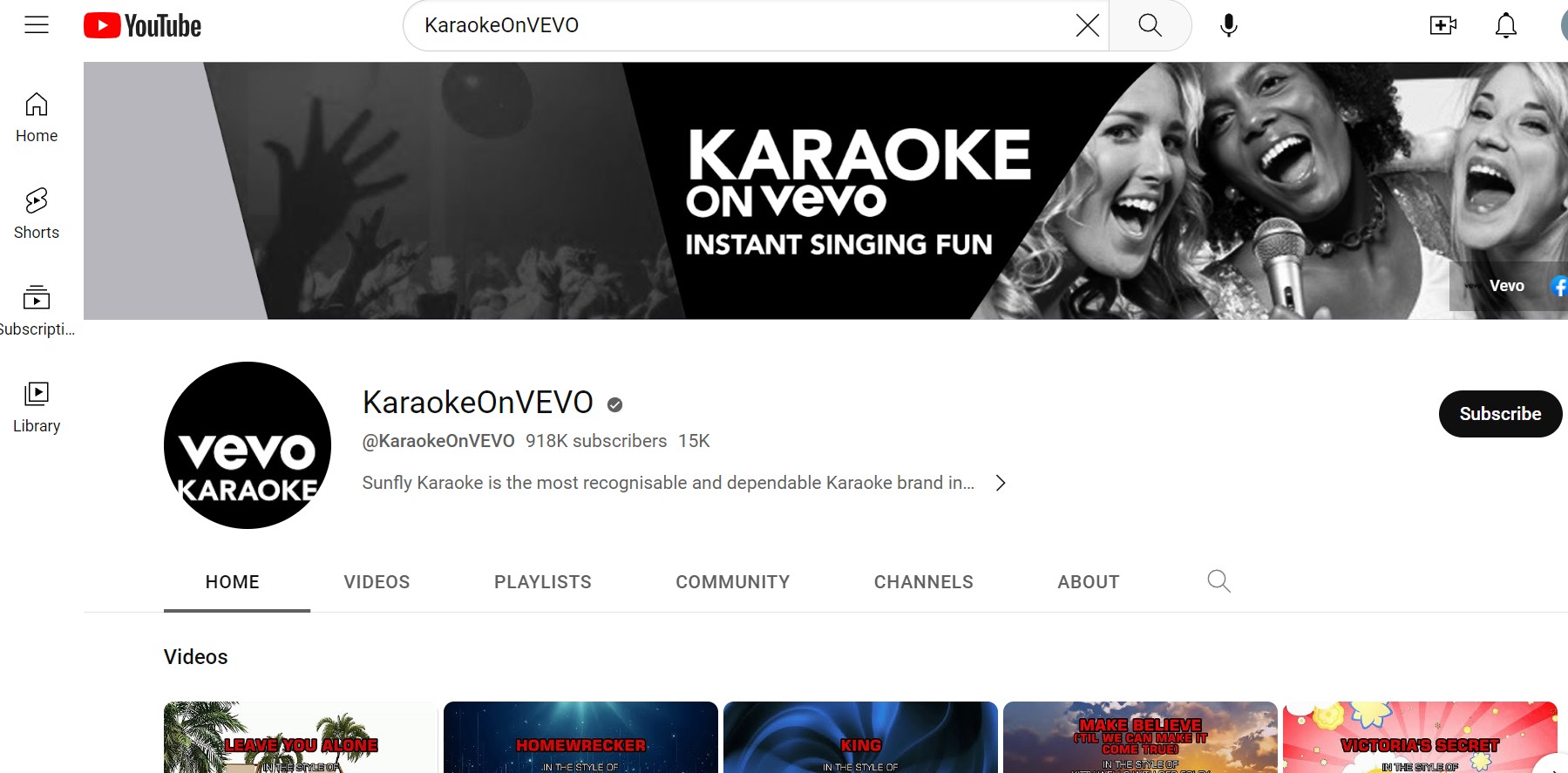Start voice search with microphone

coord(1229,25)
